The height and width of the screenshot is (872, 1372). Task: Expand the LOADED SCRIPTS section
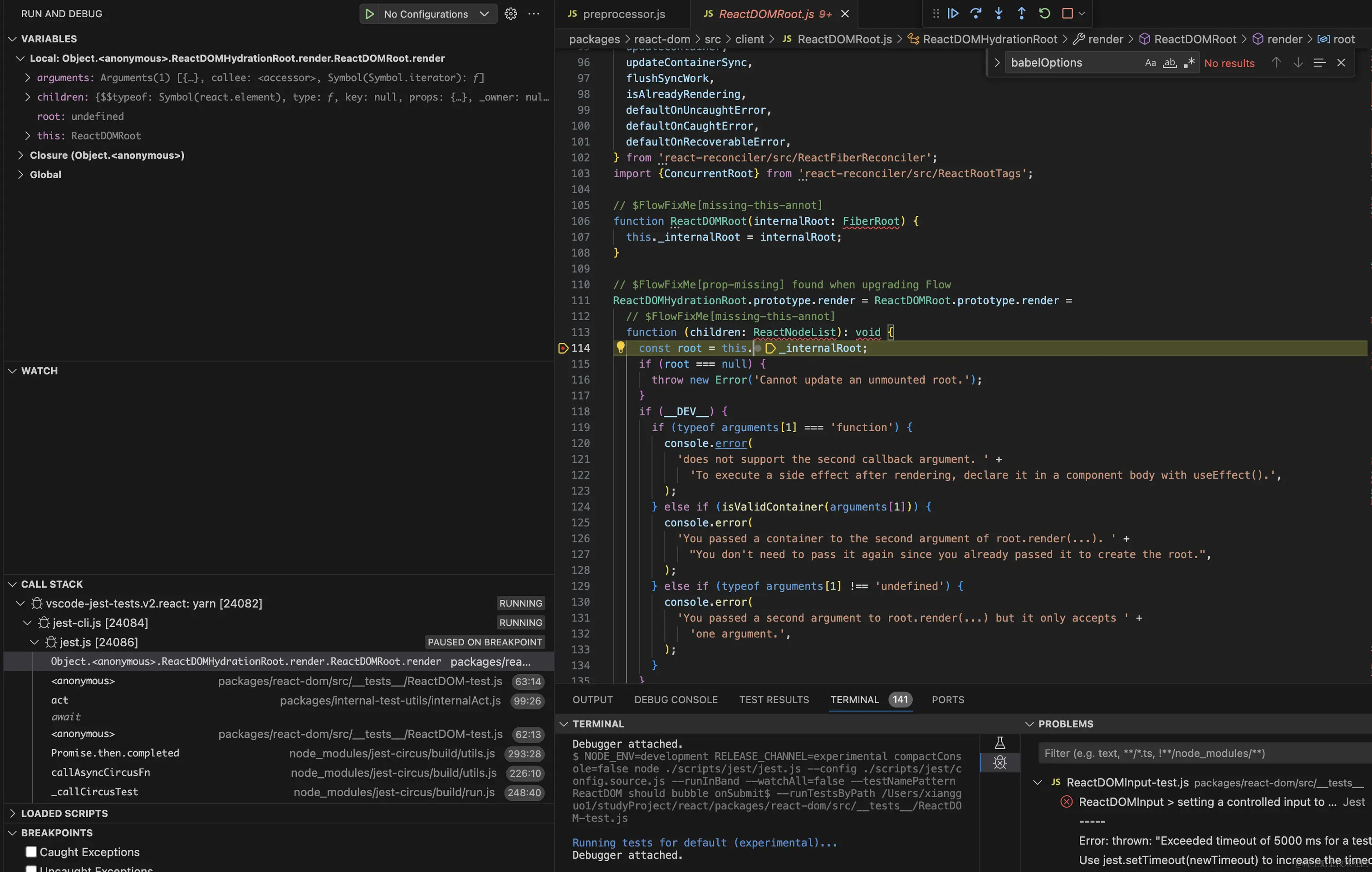point(64,814)
